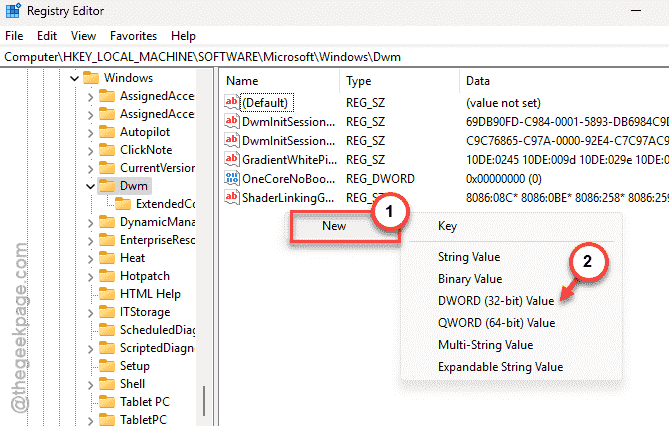Collapse the Dwm tree node
Screen dimensions: 669x426
pos(90,186)
